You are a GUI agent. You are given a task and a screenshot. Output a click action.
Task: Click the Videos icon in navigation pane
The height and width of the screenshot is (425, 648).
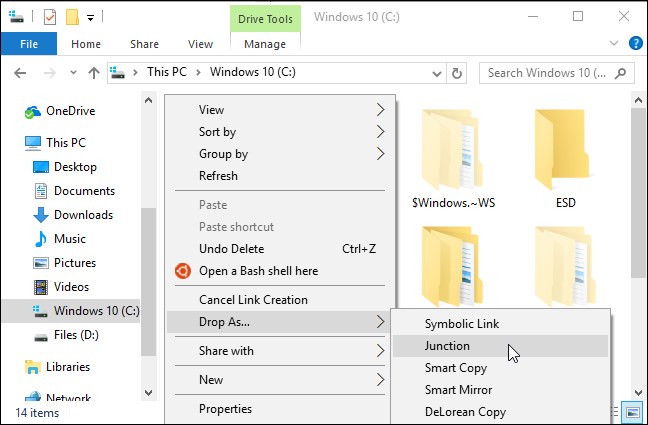tap(41, 287)
